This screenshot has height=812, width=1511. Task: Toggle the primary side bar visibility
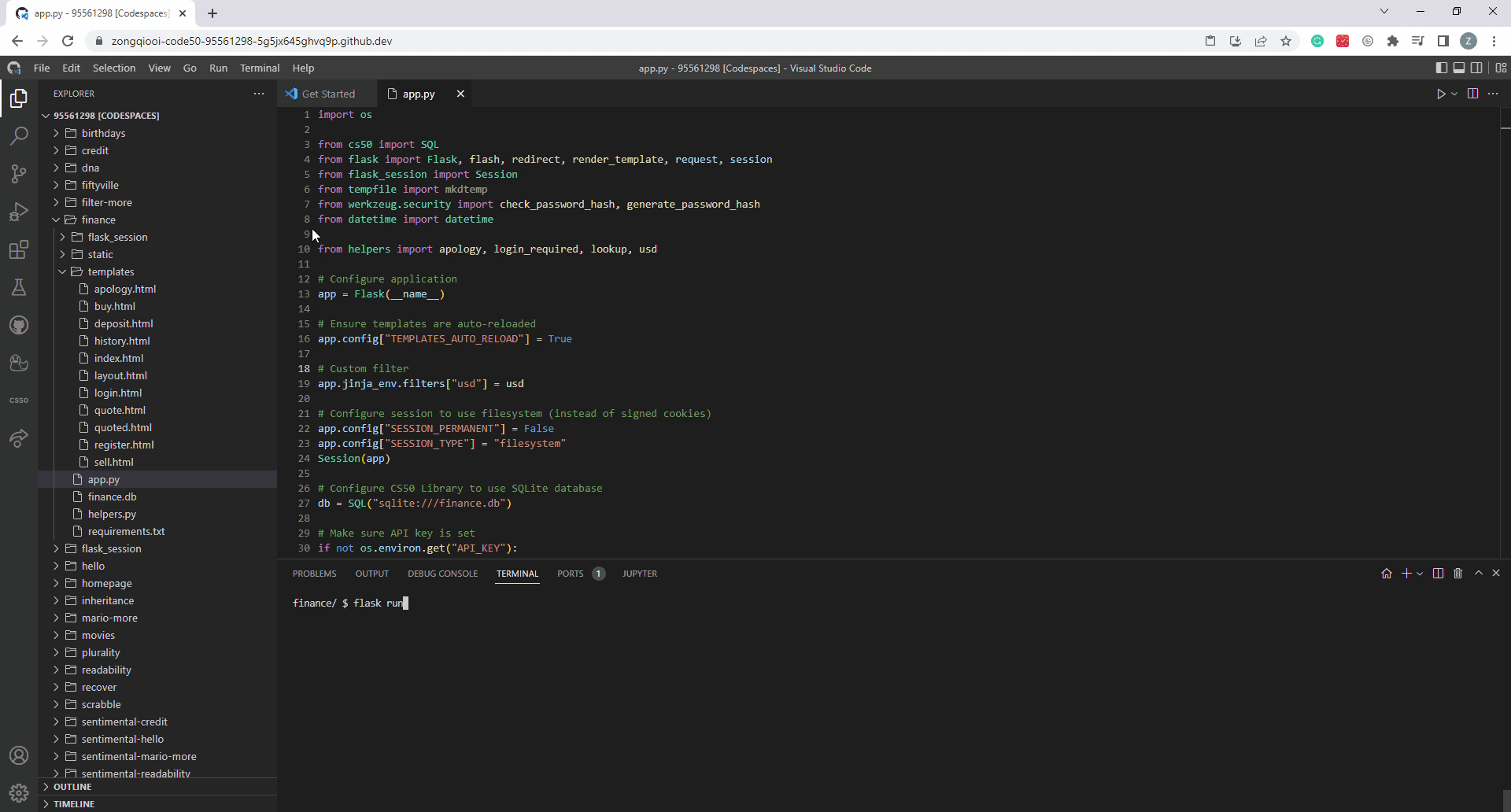click(1441, 68)
